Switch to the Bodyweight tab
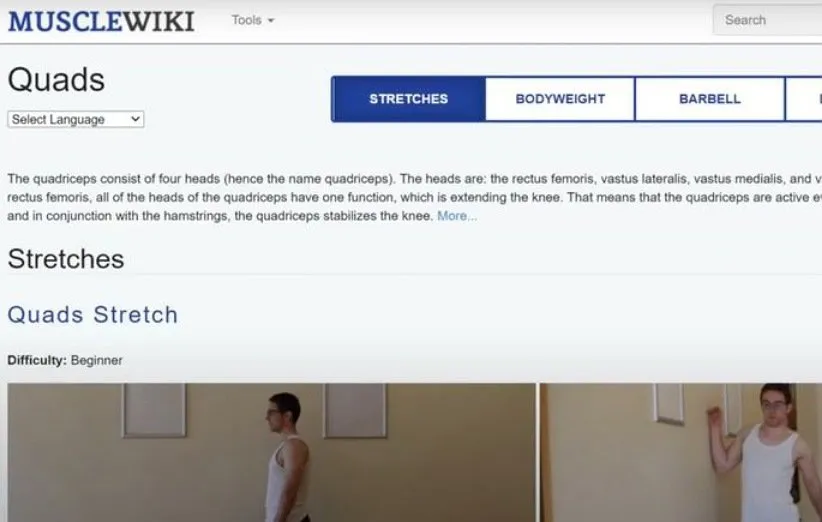This screenshot has height=522, width=822. [560, 99]
